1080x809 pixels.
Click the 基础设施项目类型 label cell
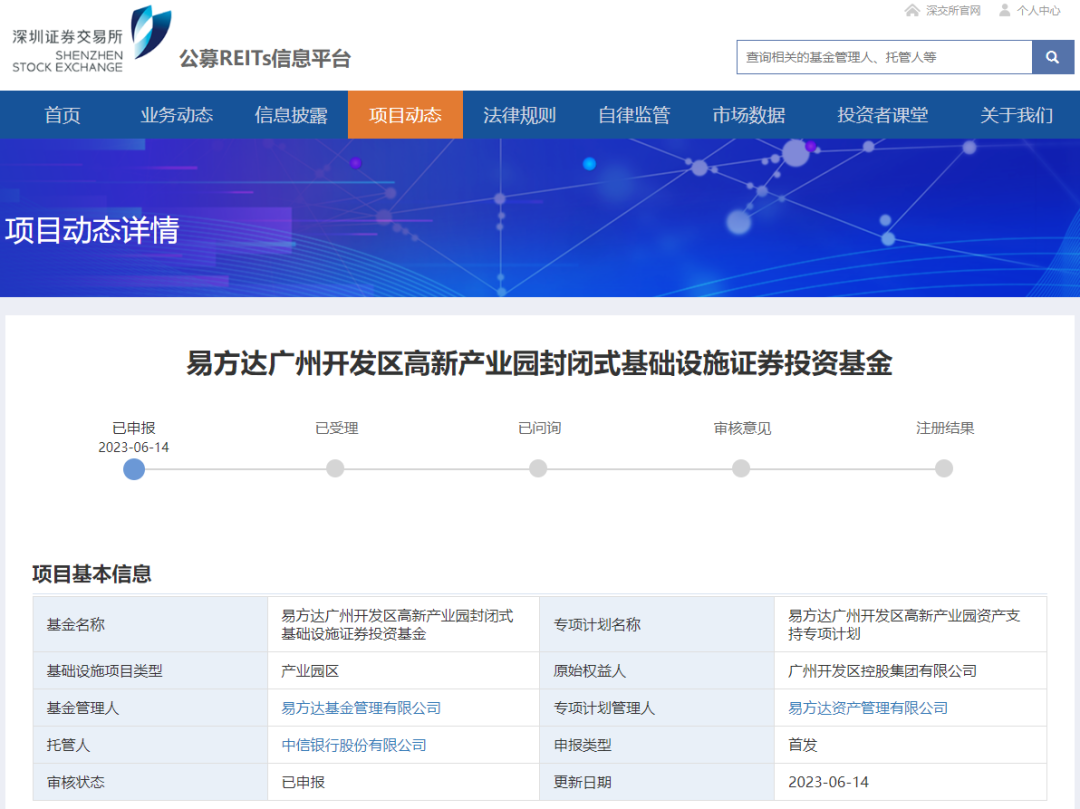[150, 671]
